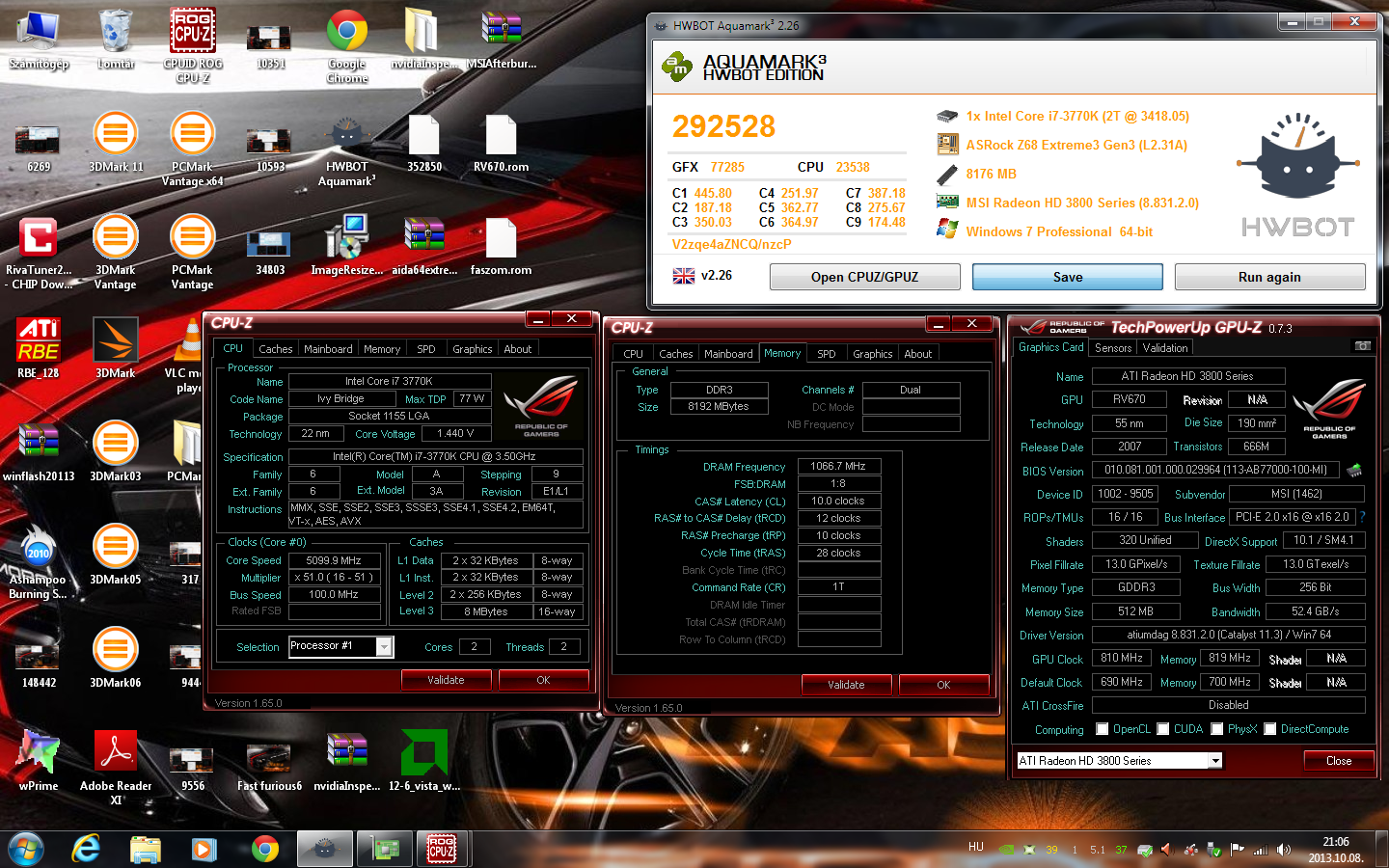Switch to Caches tab in left CPU-Z window

pos(275,349)
